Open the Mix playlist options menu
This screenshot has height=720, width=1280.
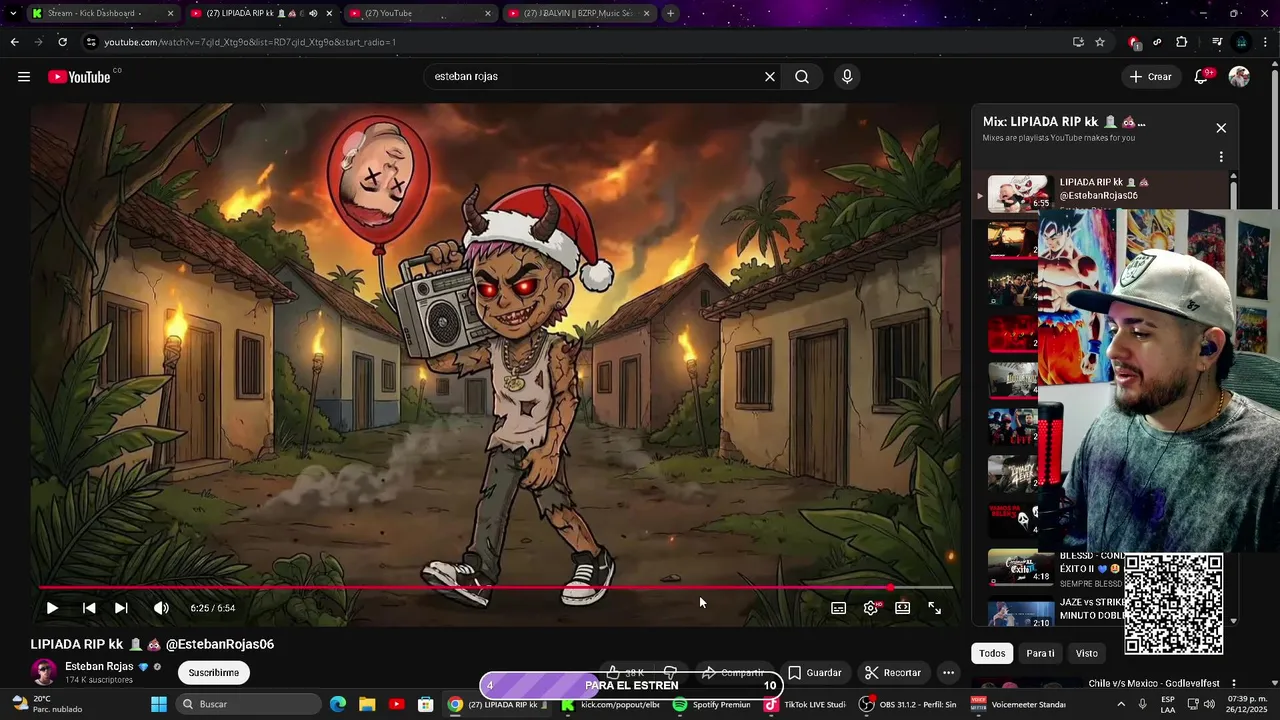point(1221,157)
